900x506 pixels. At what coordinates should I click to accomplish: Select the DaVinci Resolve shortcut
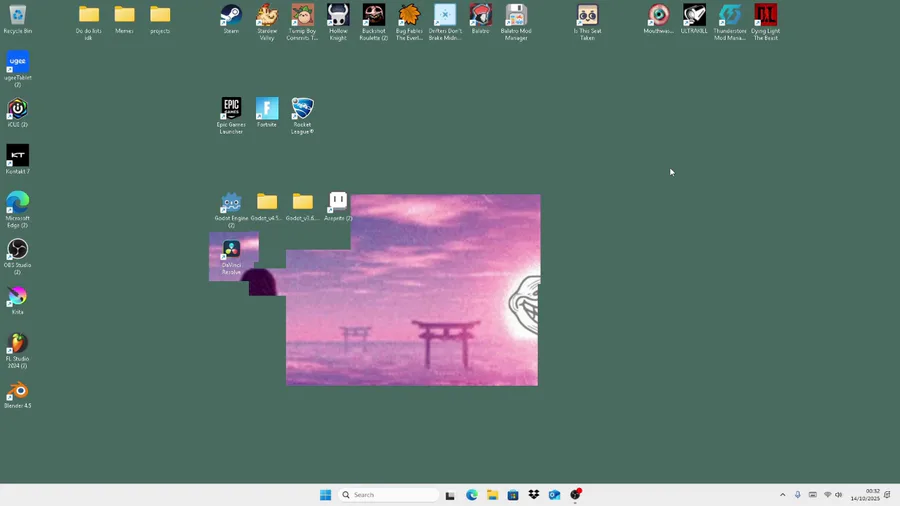coord(231,256)
